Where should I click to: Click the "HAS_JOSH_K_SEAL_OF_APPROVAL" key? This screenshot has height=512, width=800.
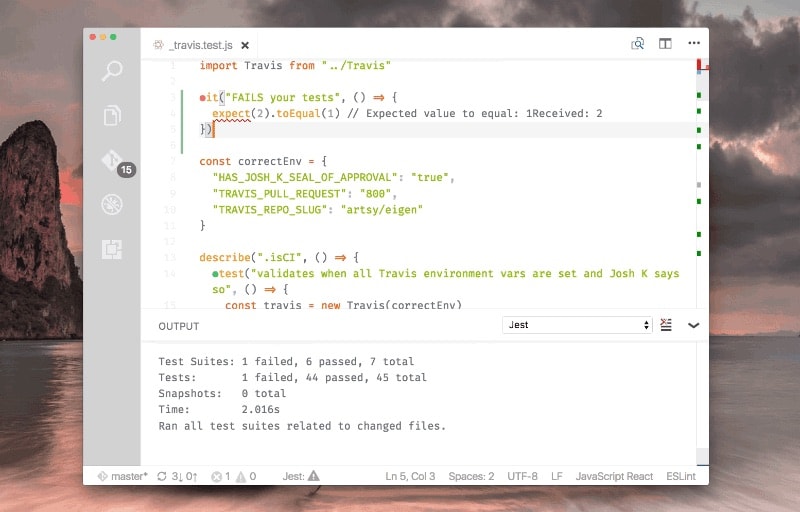[x=305, y=177]
